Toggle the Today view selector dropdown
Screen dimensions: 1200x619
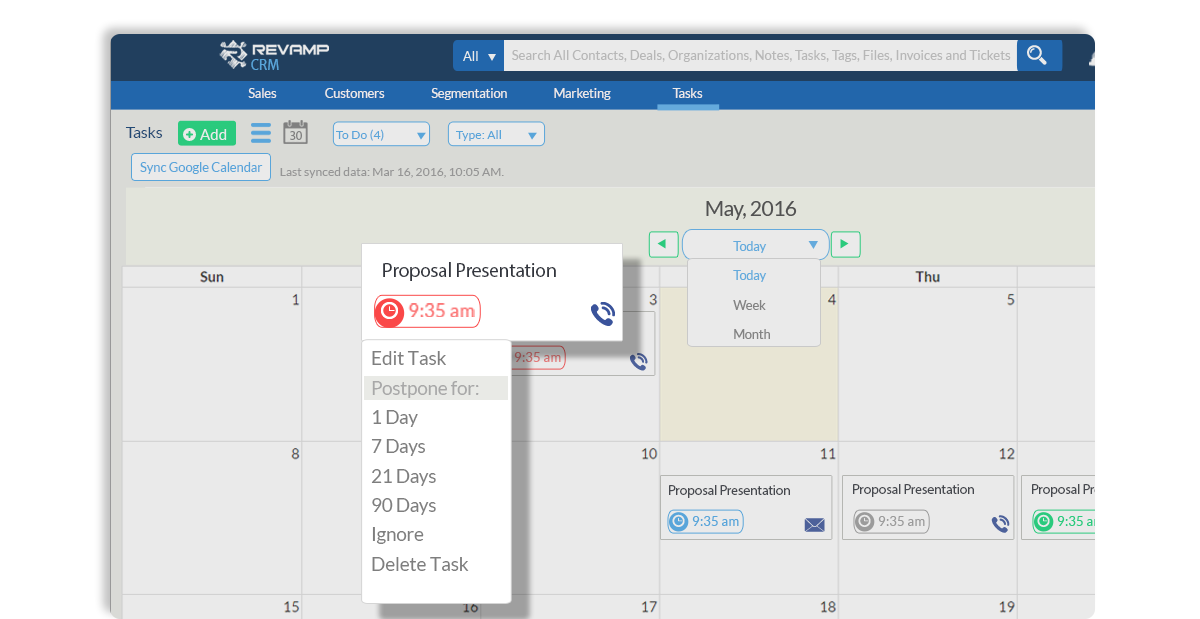755,245
